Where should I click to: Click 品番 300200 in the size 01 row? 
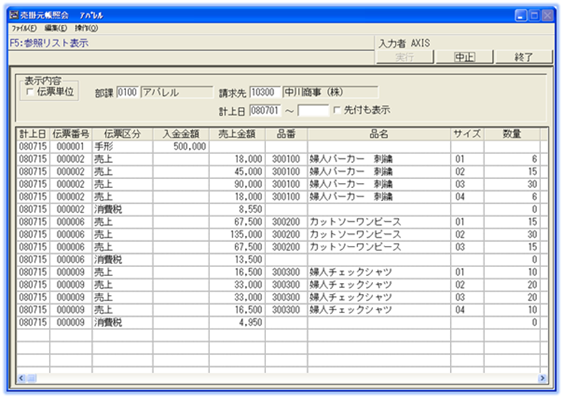(x=286, y=222)
